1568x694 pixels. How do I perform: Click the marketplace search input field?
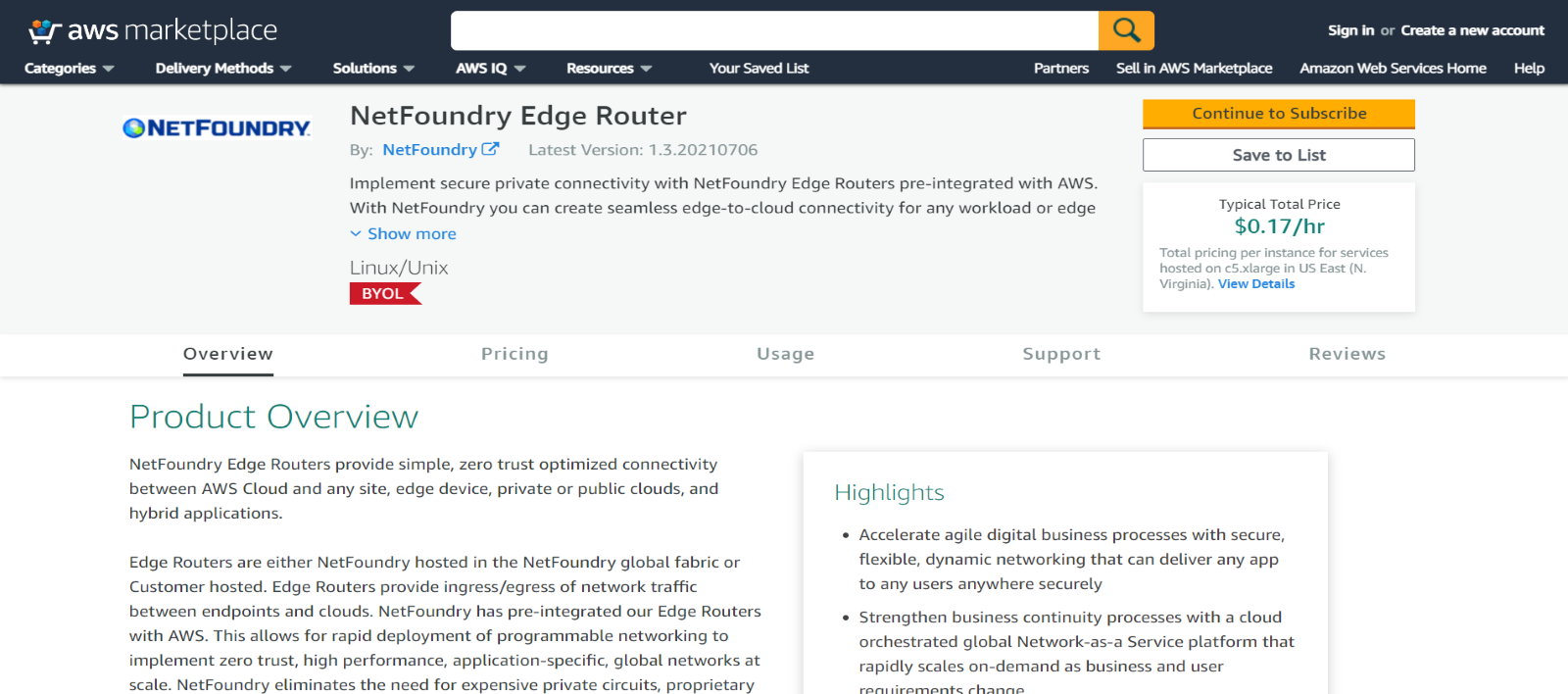[774, 30]
